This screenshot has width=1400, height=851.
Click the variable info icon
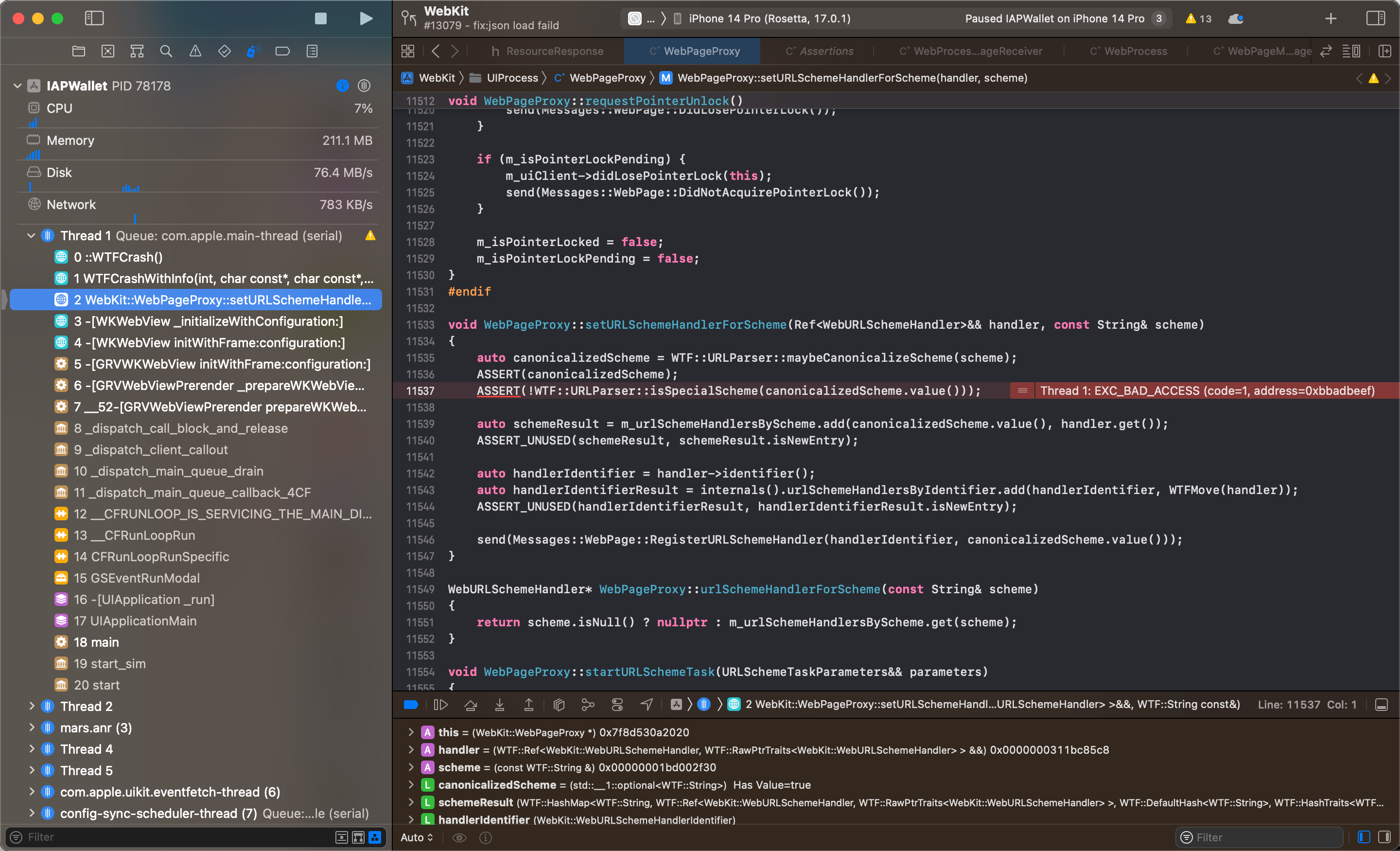[485, 837]
